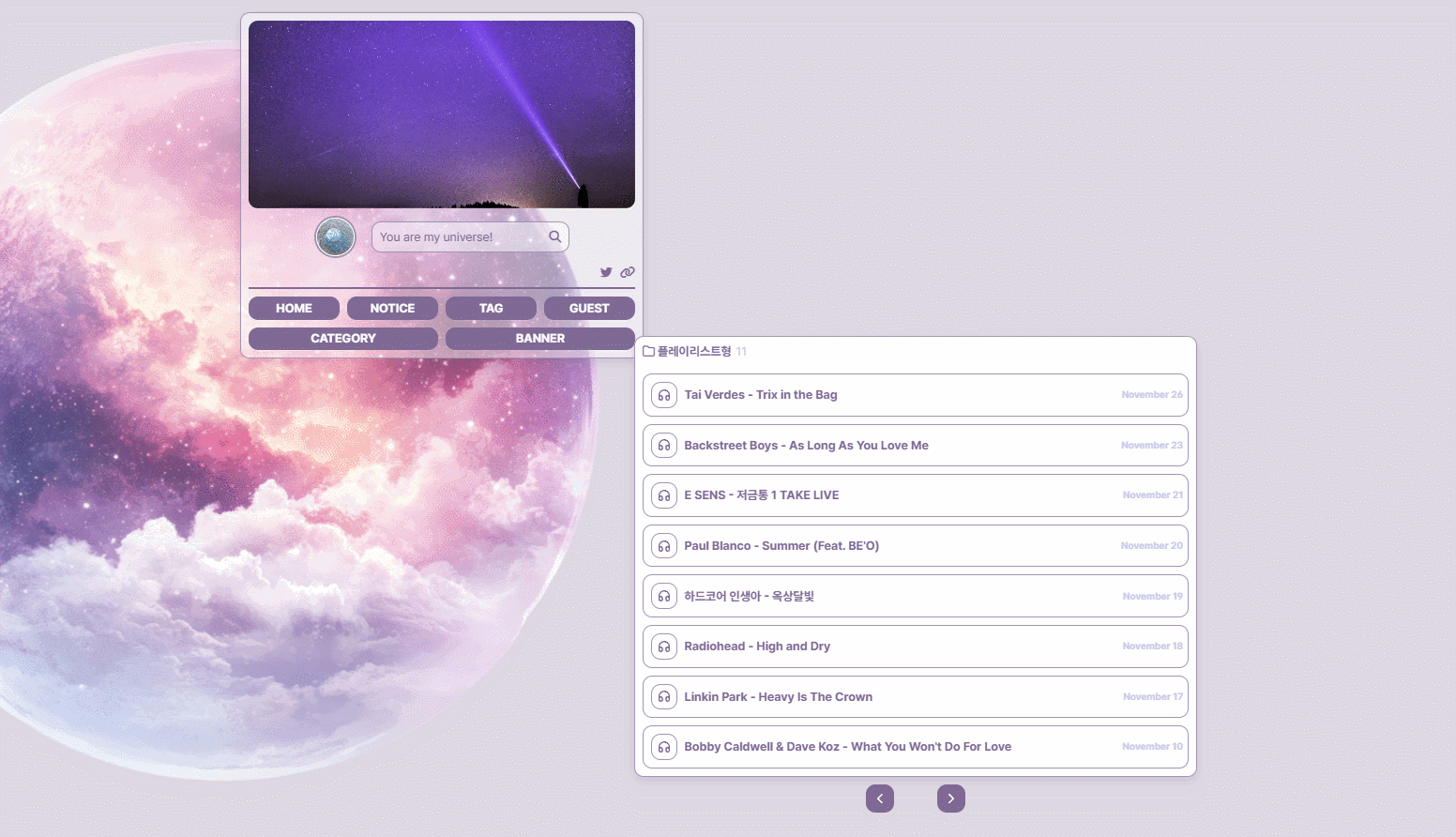The image size is (1456, 837).
Task: Click the 'November 18' date
Action: click(1153, 647)
